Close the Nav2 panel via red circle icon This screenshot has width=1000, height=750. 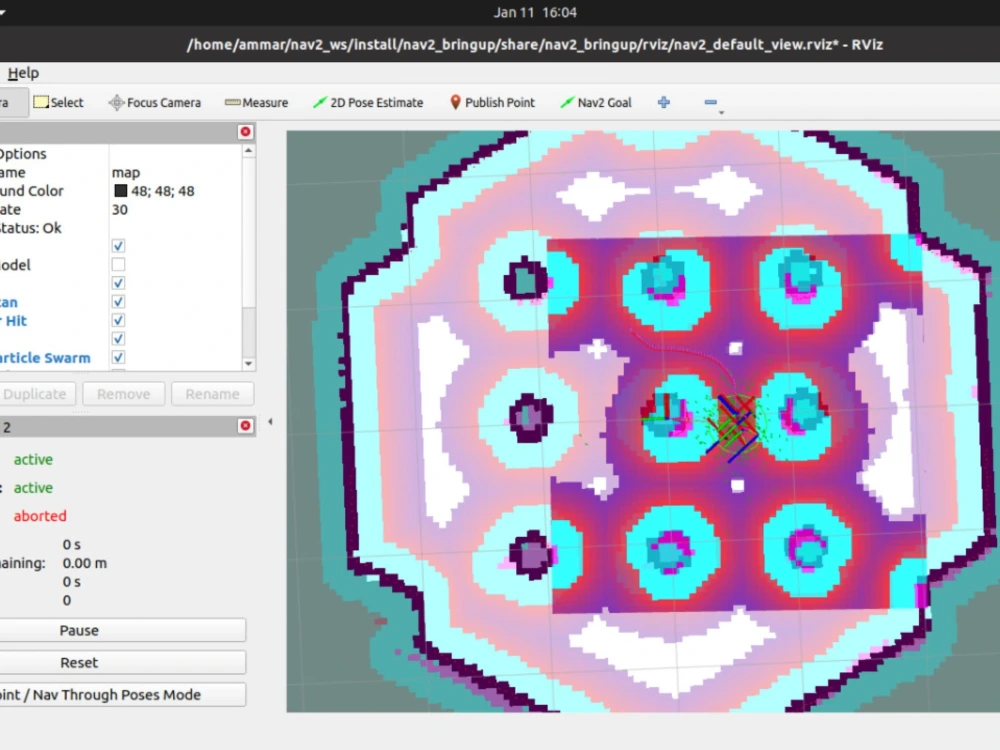pyautogui.click(x=245, y=425)
